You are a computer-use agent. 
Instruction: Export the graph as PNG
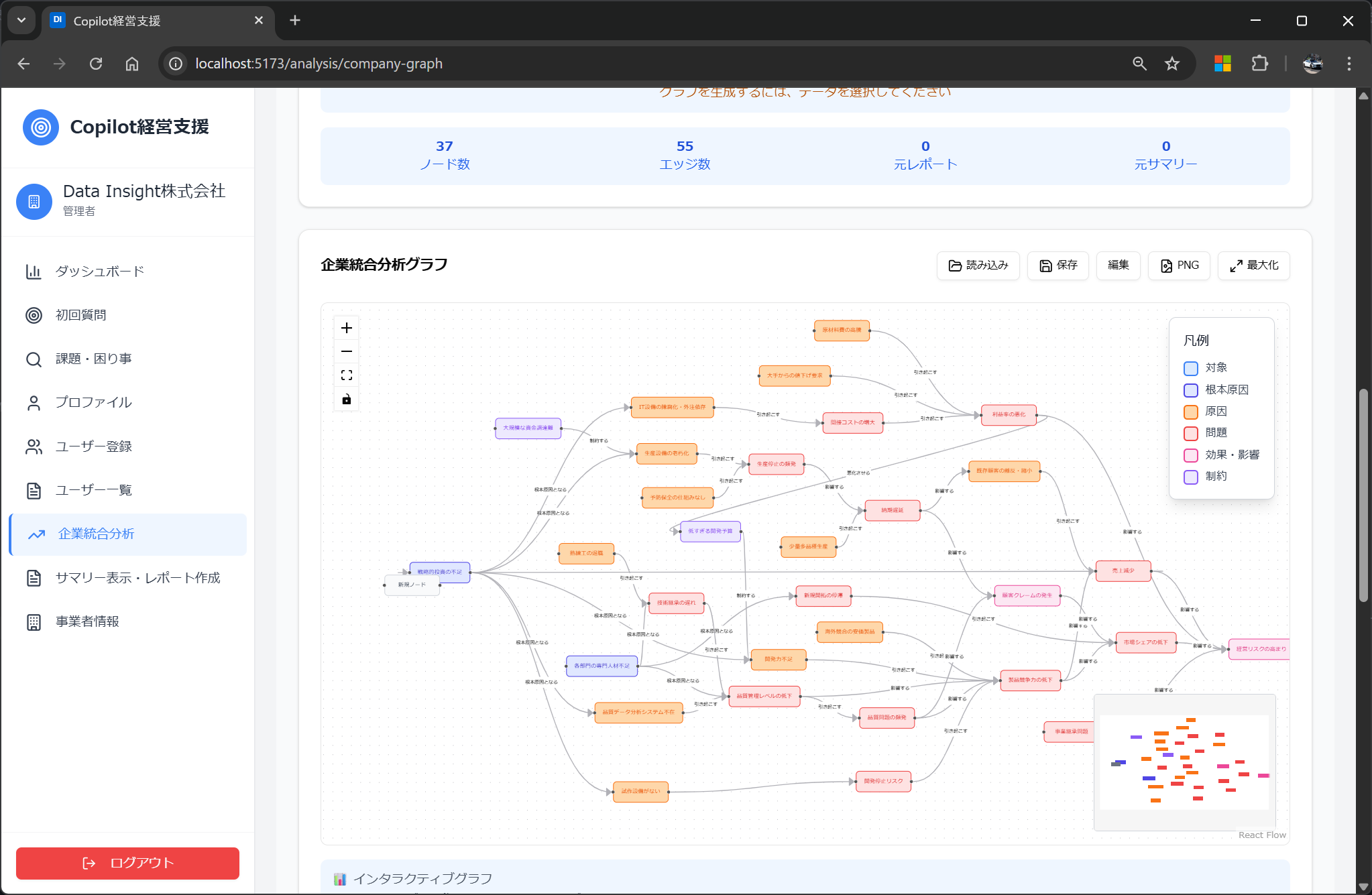[x=1179, y=265]
